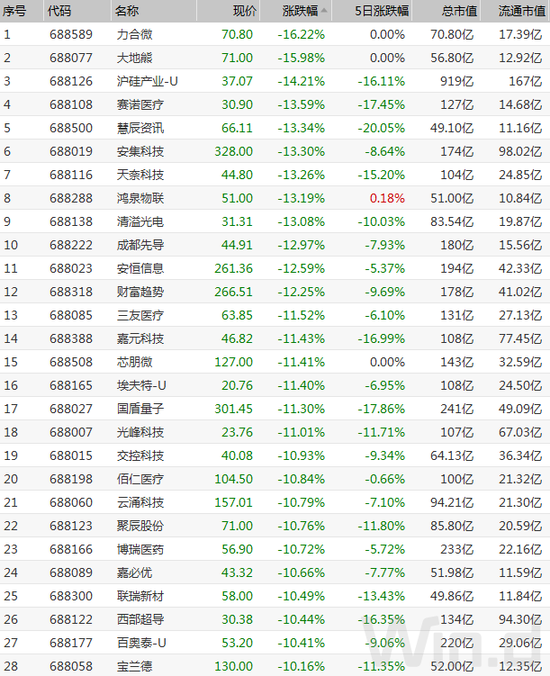Sort by the 涨跌幅 column header
Image resolution: width=550 pixels, height=676 pixels.
300,11
